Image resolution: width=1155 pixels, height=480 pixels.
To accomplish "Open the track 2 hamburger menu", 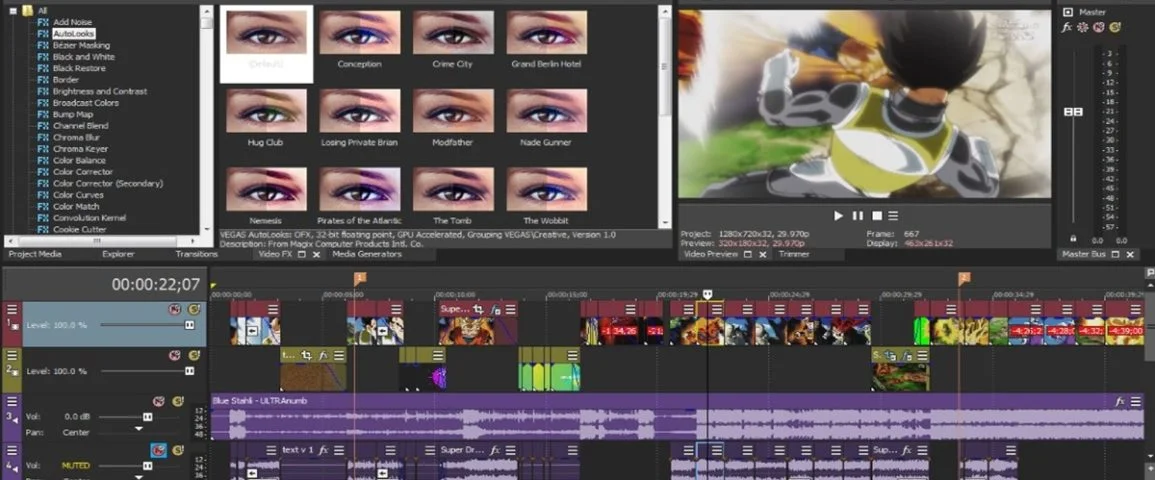I will (12, 355).
